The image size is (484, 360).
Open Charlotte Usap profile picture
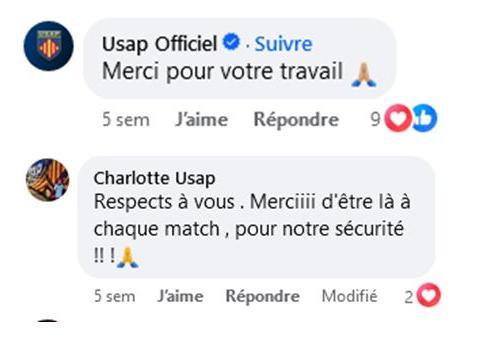point(48,180)
